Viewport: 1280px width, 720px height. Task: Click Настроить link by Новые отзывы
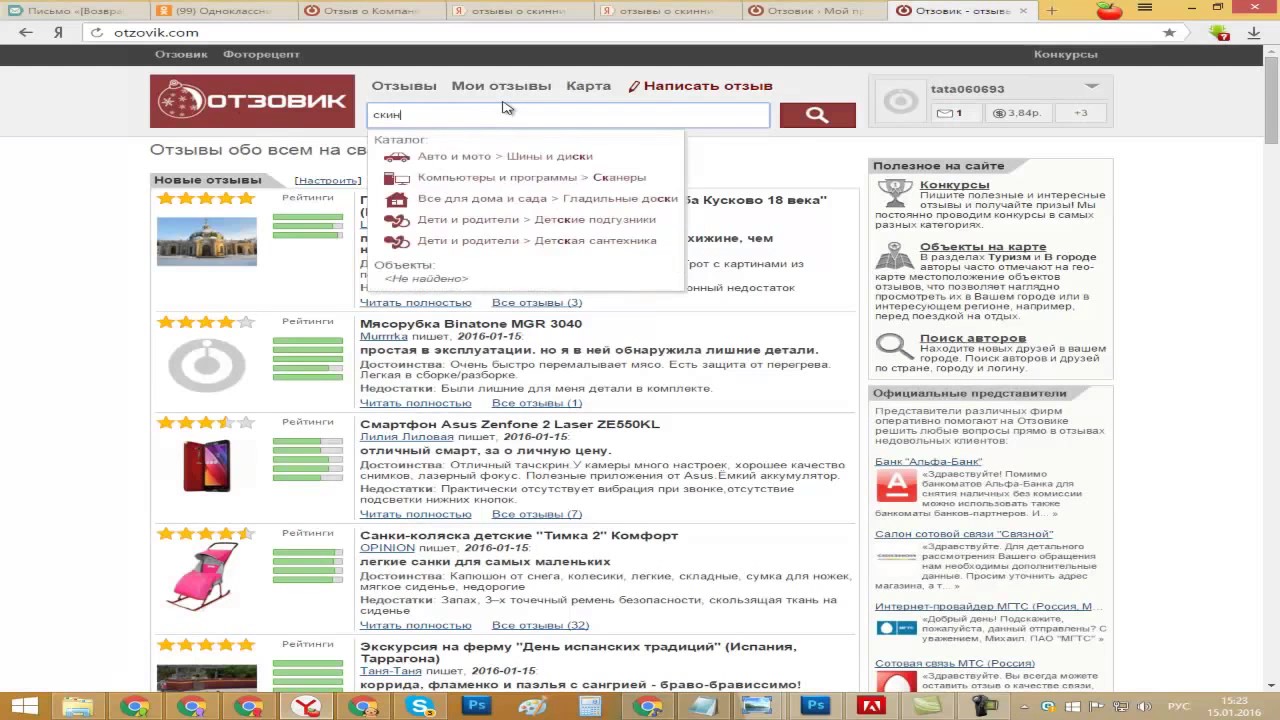328,180
